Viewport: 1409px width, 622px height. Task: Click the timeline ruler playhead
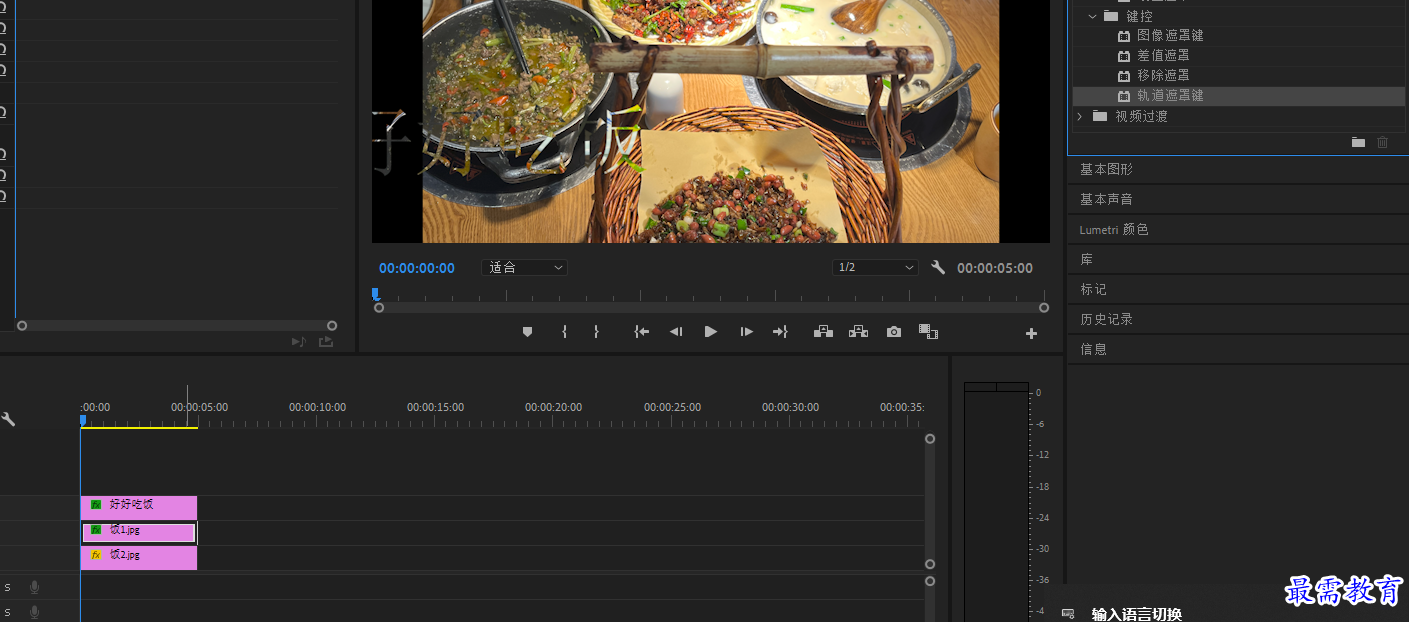(x=82, y=421)
